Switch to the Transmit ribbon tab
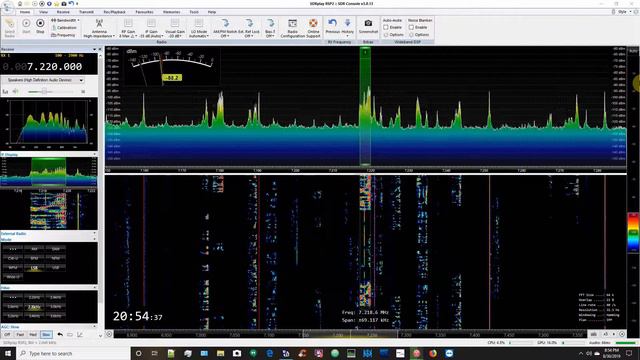 point(86,12)
